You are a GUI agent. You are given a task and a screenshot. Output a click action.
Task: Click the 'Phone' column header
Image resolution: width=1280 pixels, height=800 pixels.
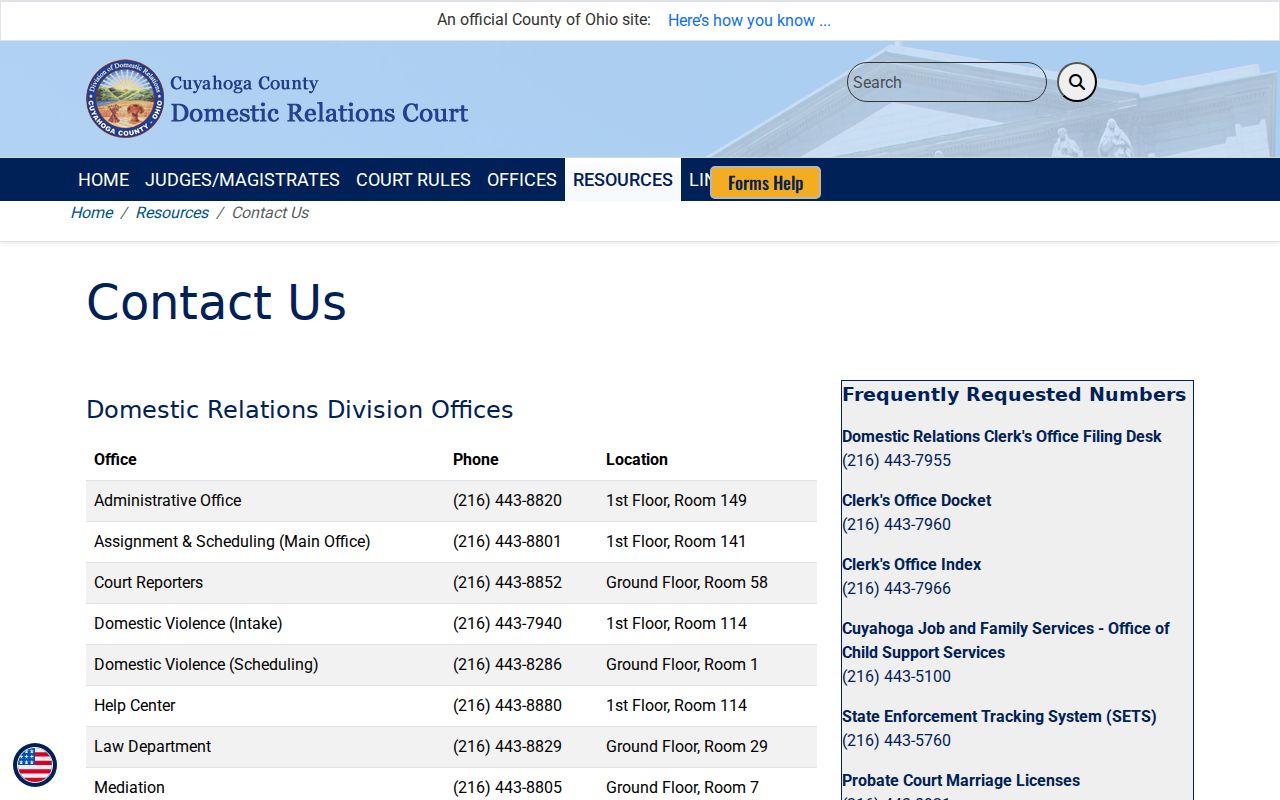476,459
